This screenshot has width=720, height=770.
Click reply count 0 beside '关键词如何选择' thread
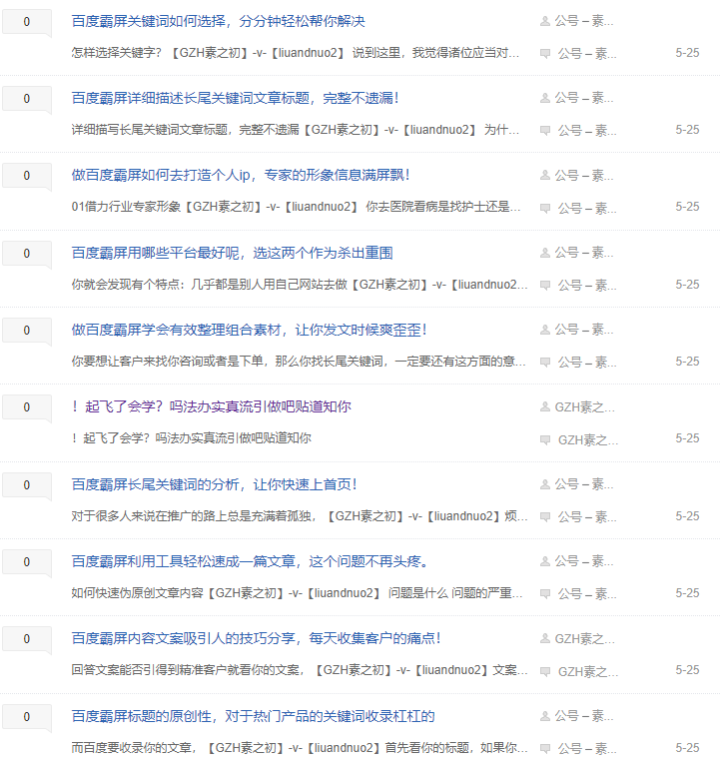tap(27, 22)
